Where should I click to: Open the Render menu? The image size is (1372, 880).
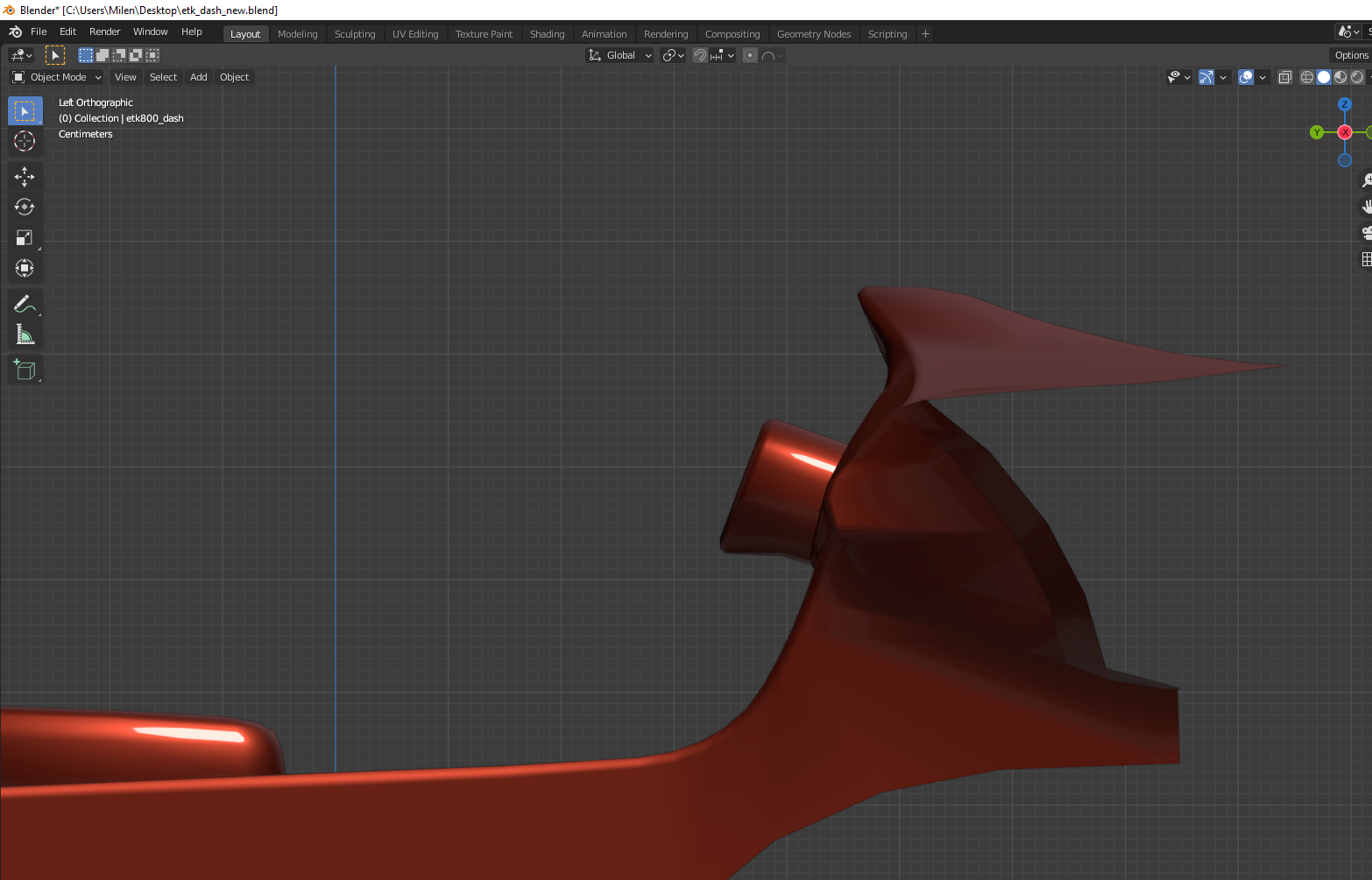coord(104,32)
